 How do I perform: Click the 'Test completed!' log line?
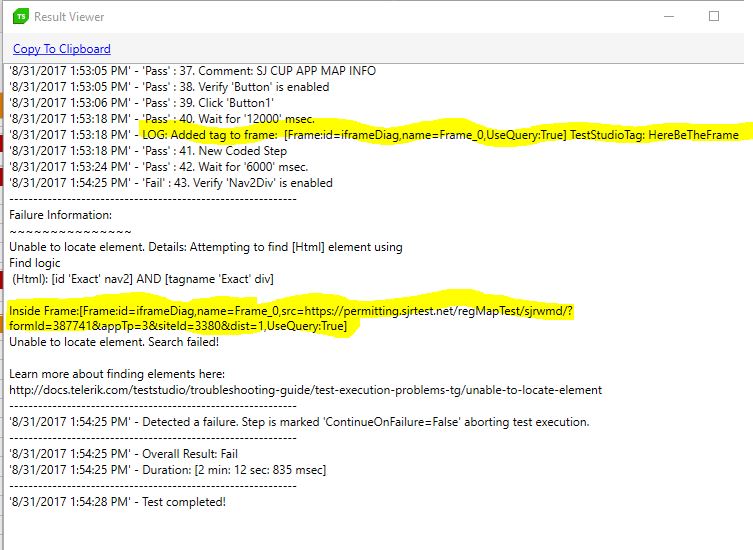tap(117, 502)
